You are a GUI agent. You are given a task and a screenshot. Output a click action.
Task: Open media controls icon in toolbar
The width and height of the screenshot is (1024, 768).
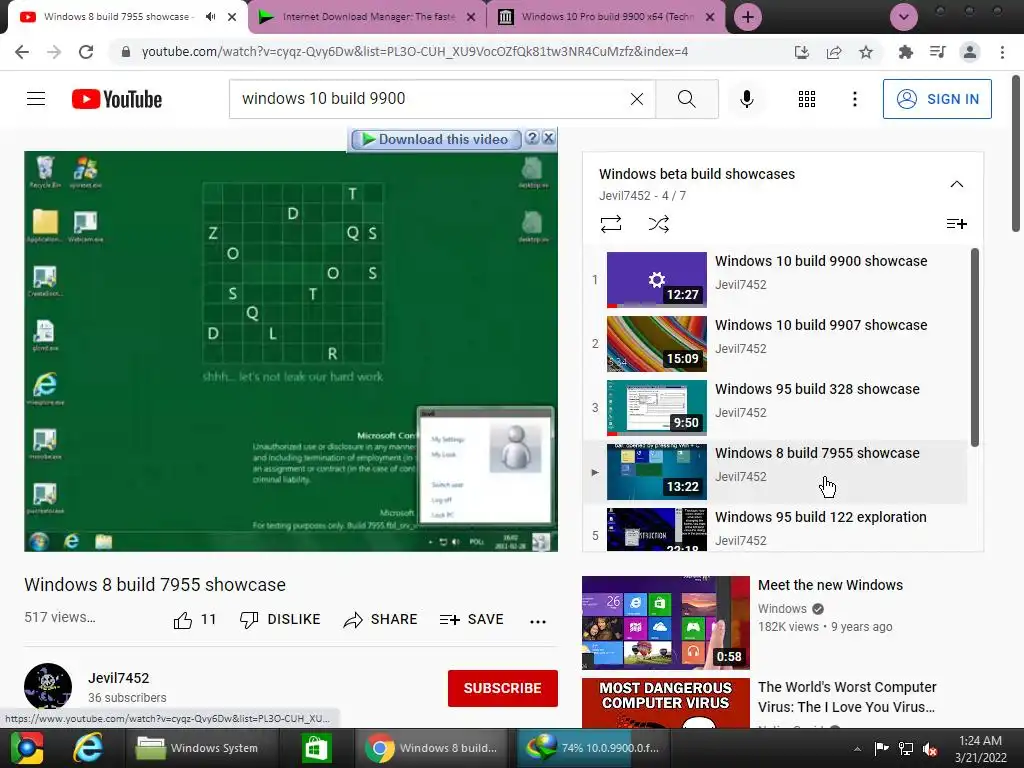tap(938, 52)
